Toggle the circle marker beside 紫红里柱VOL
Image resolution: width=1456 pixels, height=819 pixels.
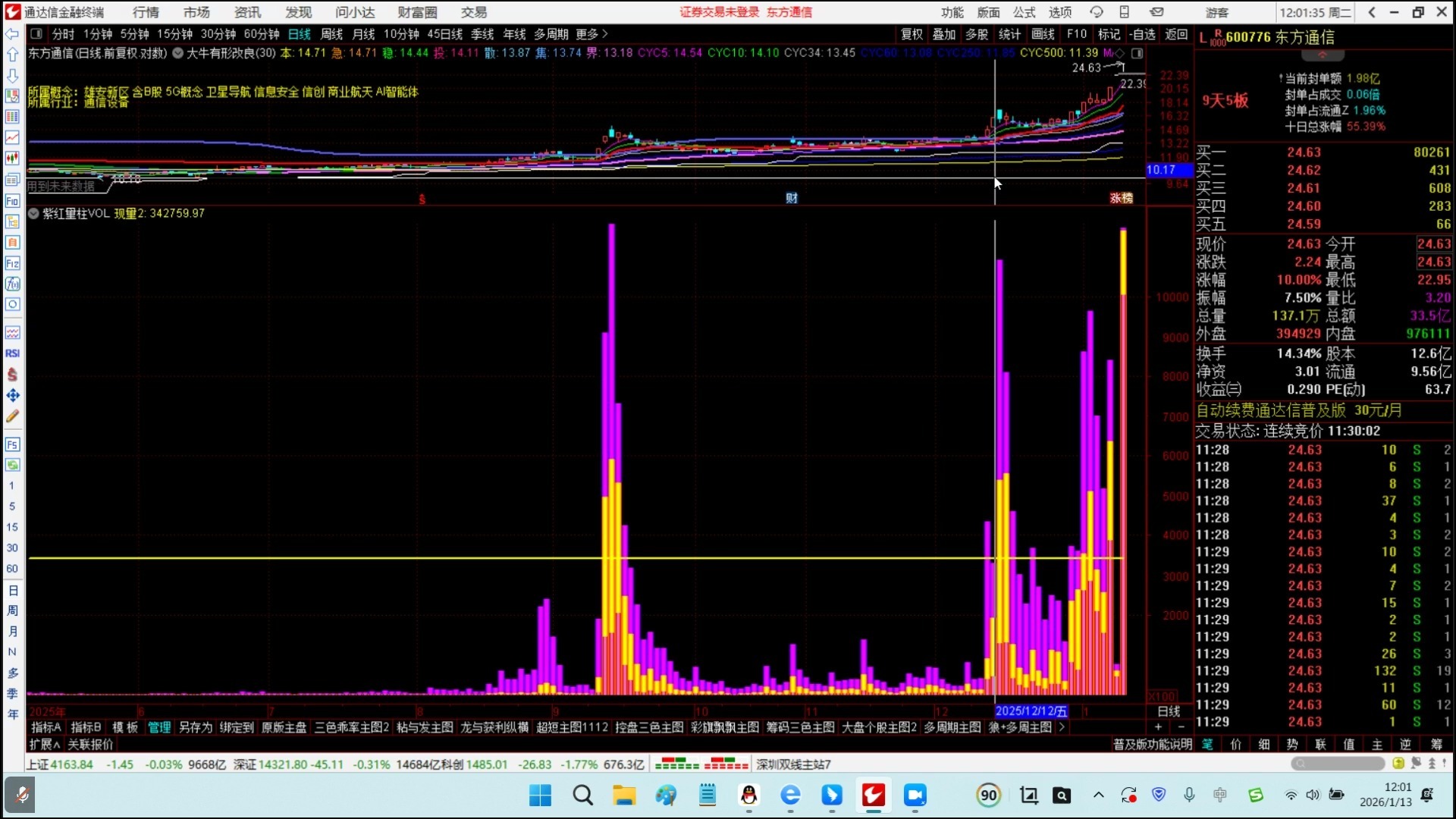click(x=33, y=214)
